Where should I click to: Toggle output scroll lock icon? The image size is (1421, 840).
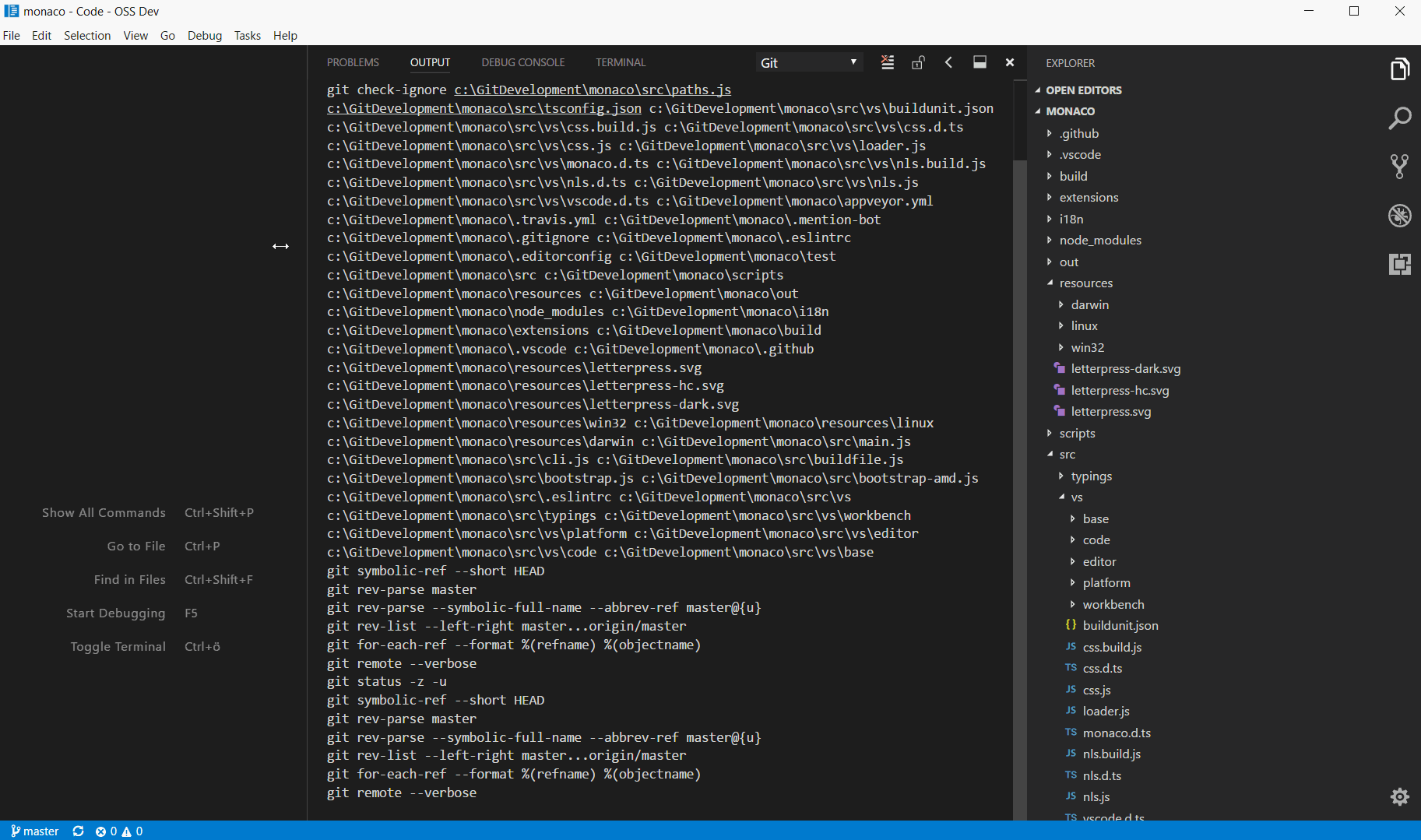tap(918, 62)
